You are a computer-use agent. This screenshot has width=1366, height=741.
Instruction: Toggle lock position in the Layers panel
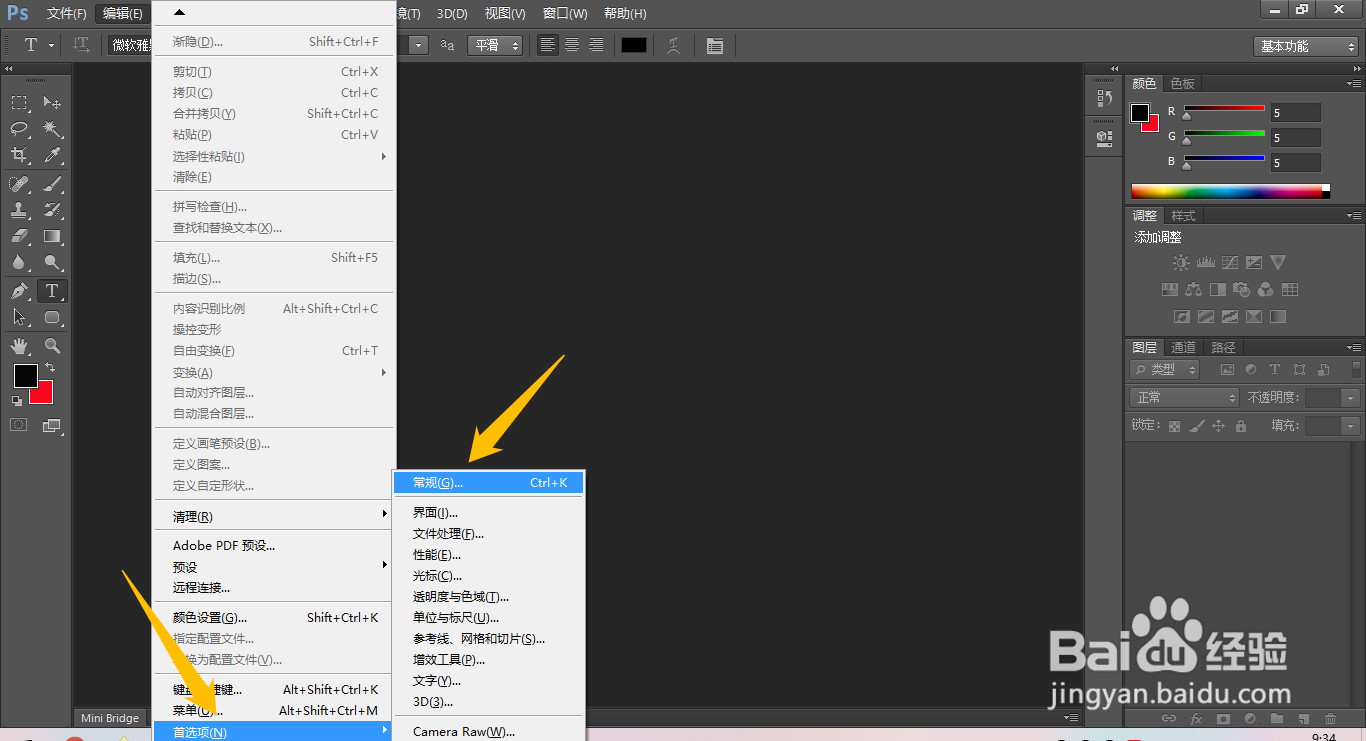click(x=1219, y=425)
